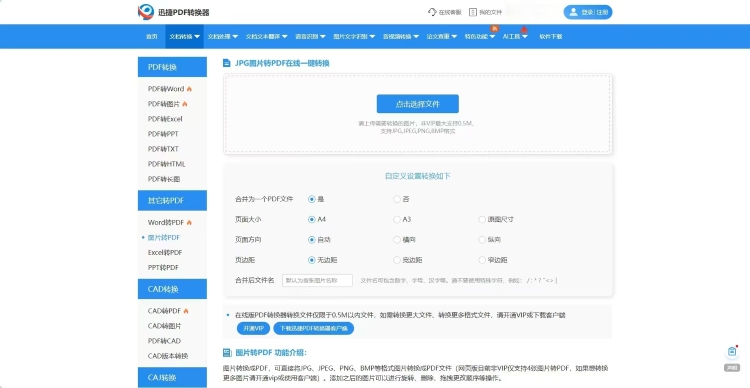750x388 pixels.
Task: Open 软件下载 in the navigation bar
Action: click(x=551, y=36)
